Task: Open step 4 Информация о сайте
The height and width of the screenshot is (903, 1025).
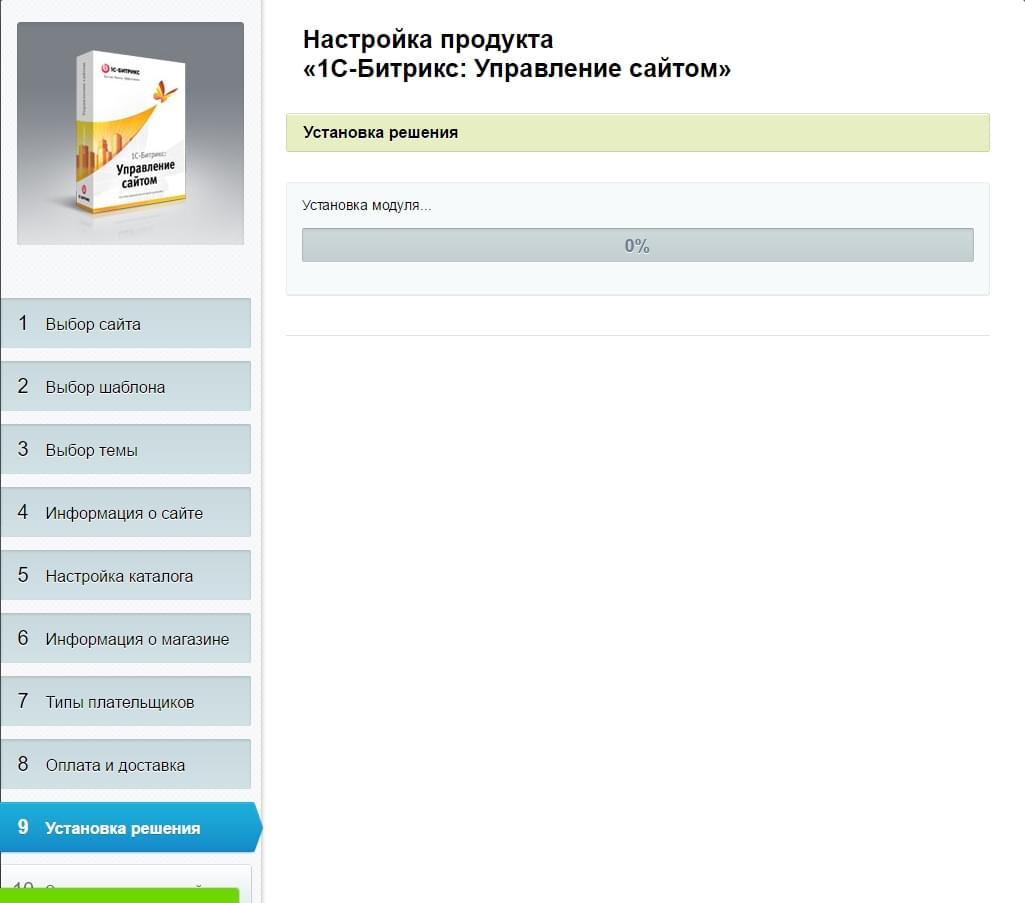Action: pos(126,512)
